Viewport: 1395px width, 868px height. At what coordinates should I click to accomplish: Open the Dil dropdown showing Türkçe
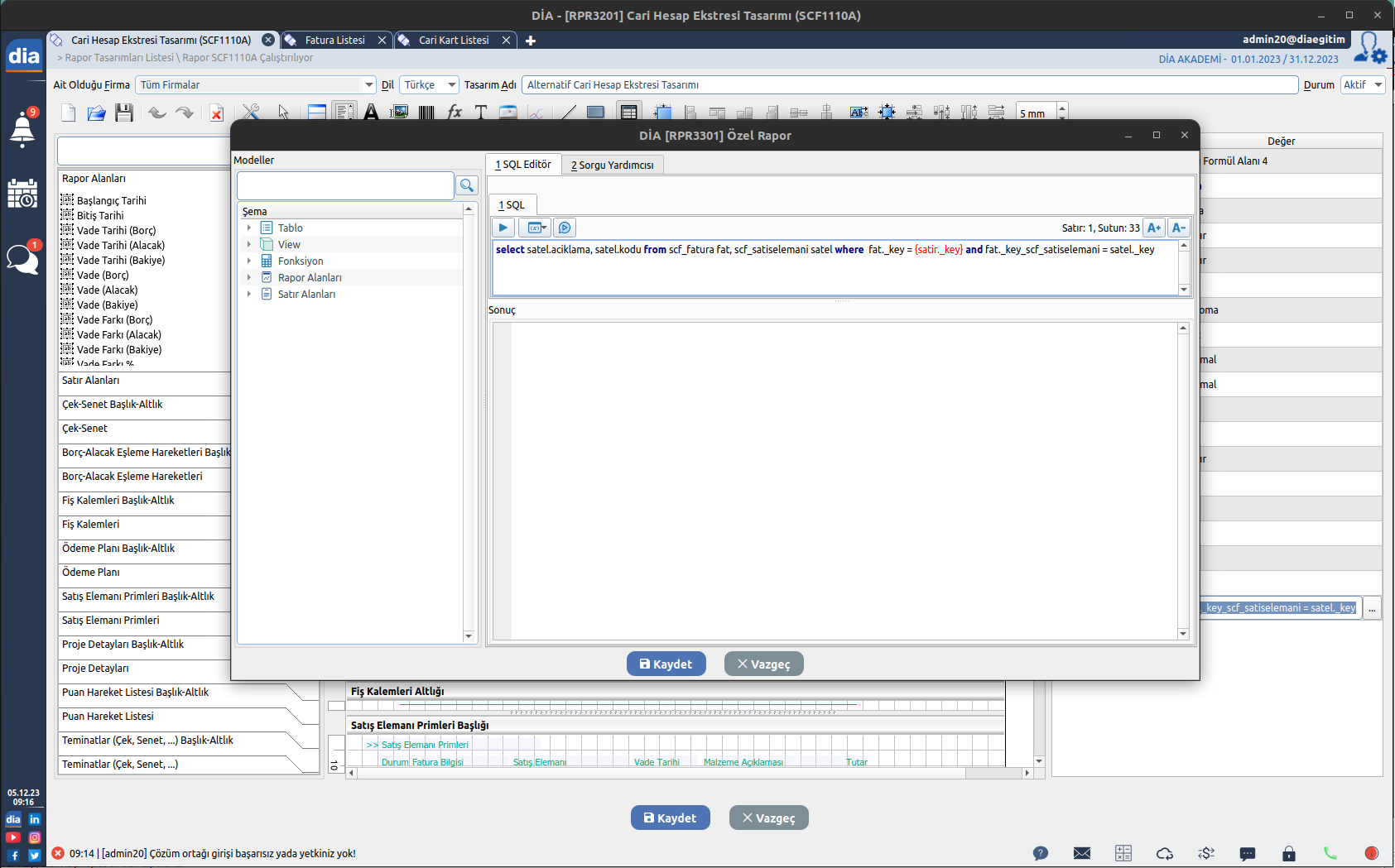430,84
